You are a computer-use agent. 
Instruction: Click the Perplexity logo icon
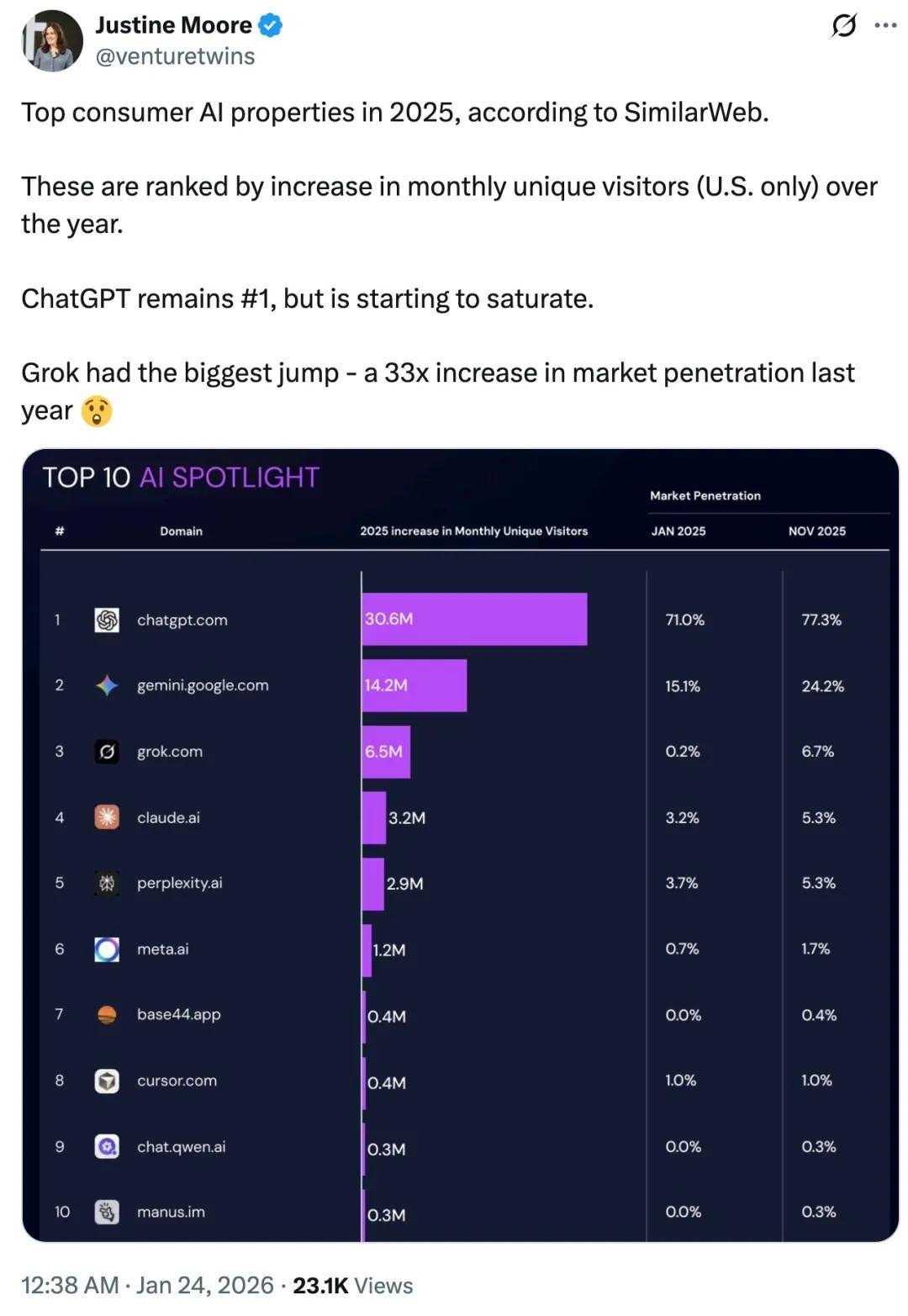click(107, 883)
